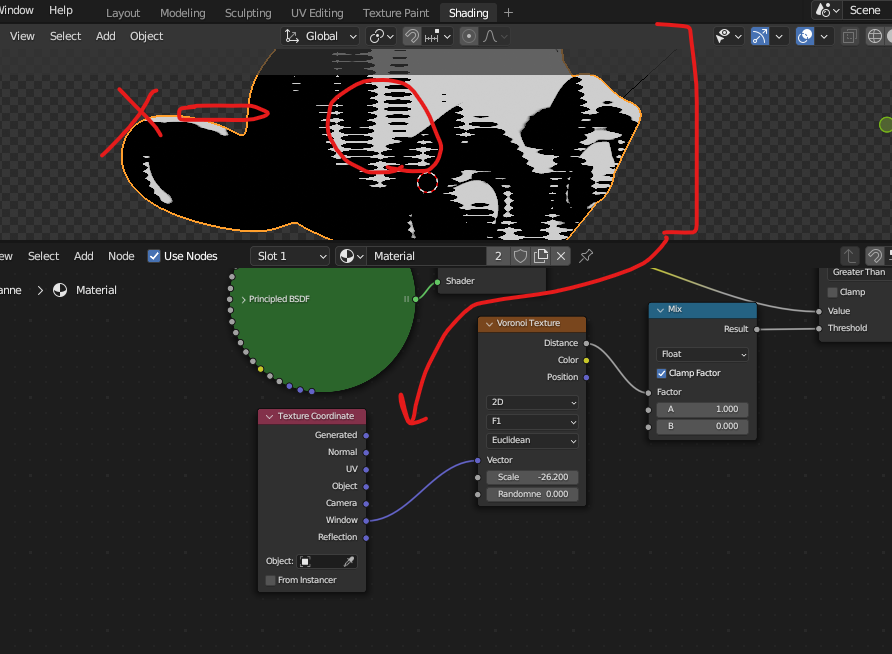
Task: Switch to the Texture Paint workspace tab
Action: pyautogui.click(x=396, y=13)
